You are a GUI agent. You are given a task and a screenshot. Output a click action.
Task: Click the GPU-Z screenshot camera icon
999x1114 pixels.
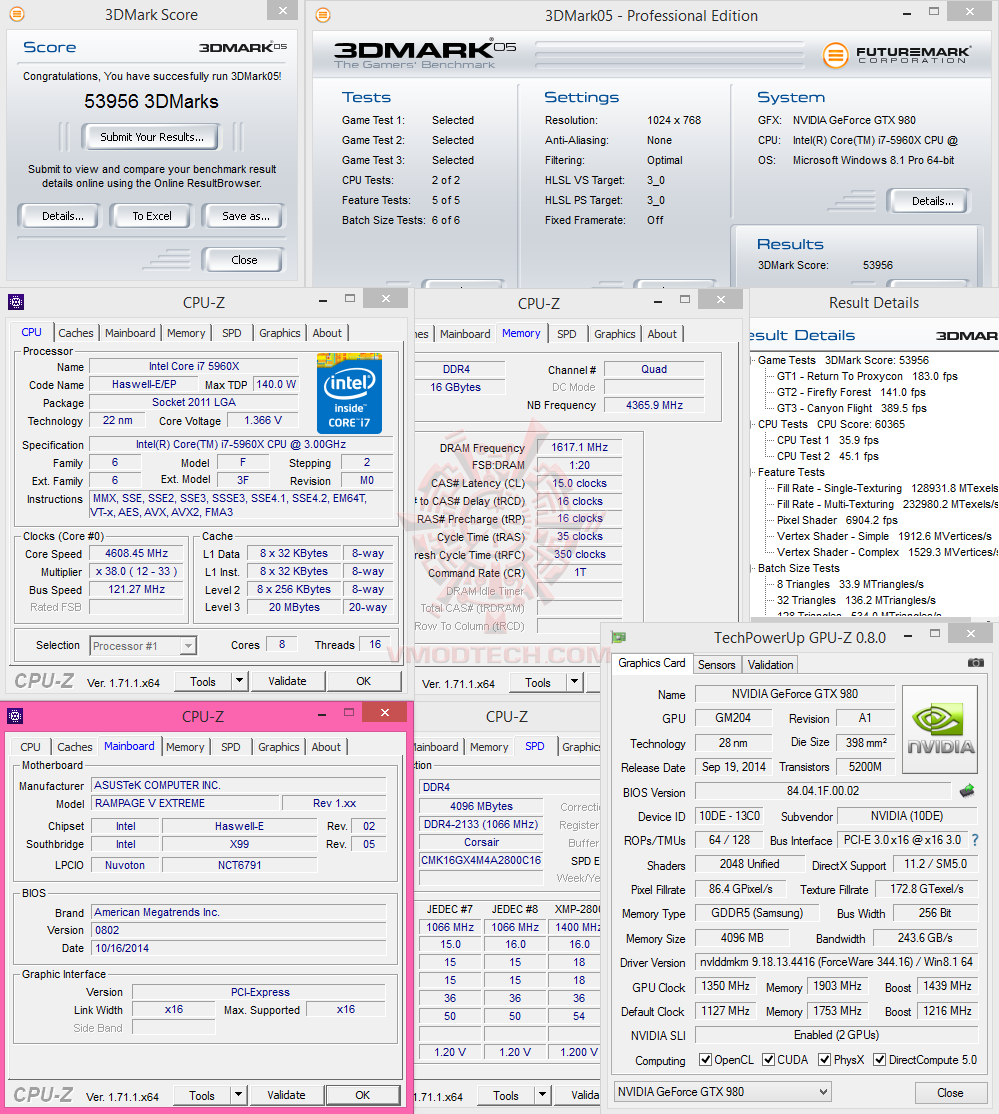976,662
